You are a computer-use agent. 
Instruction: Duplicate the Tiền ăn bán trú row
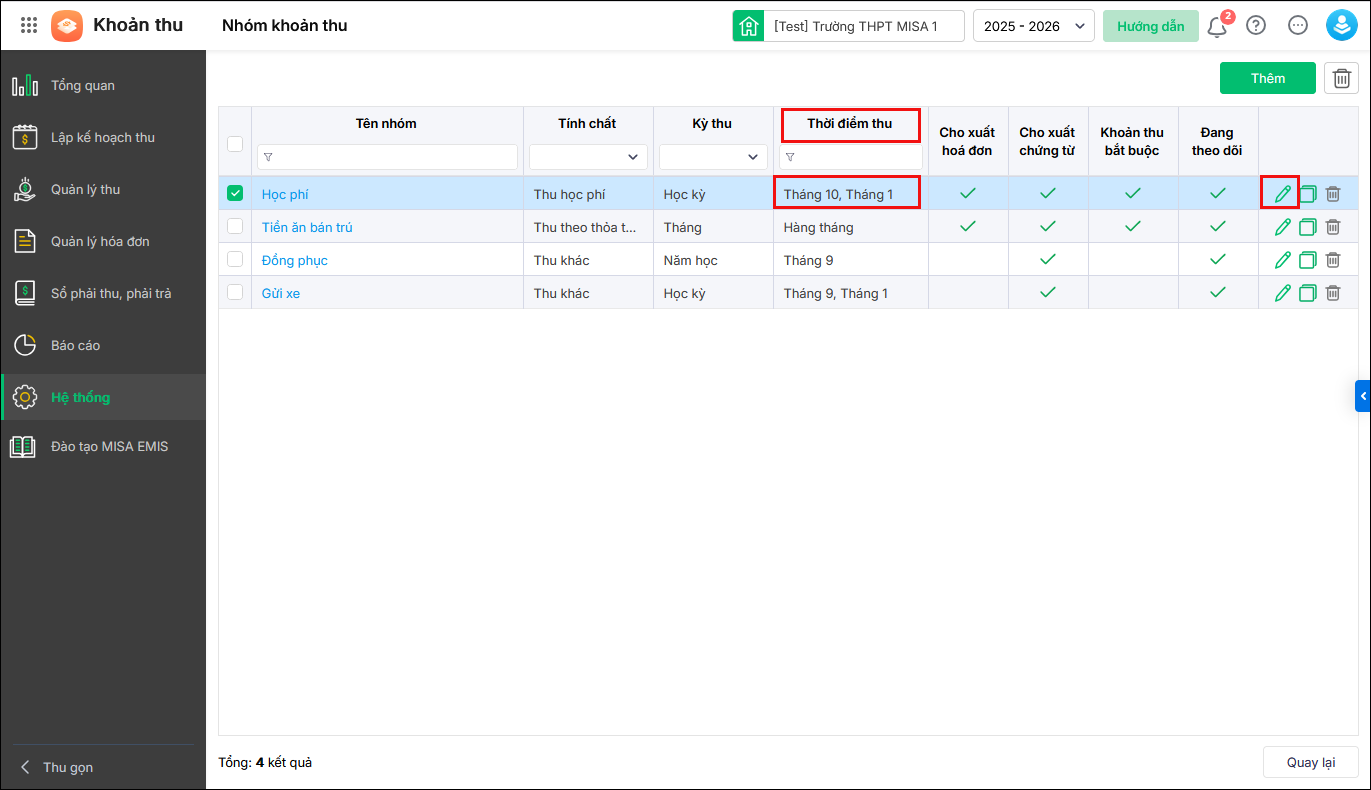[1307, 227]
